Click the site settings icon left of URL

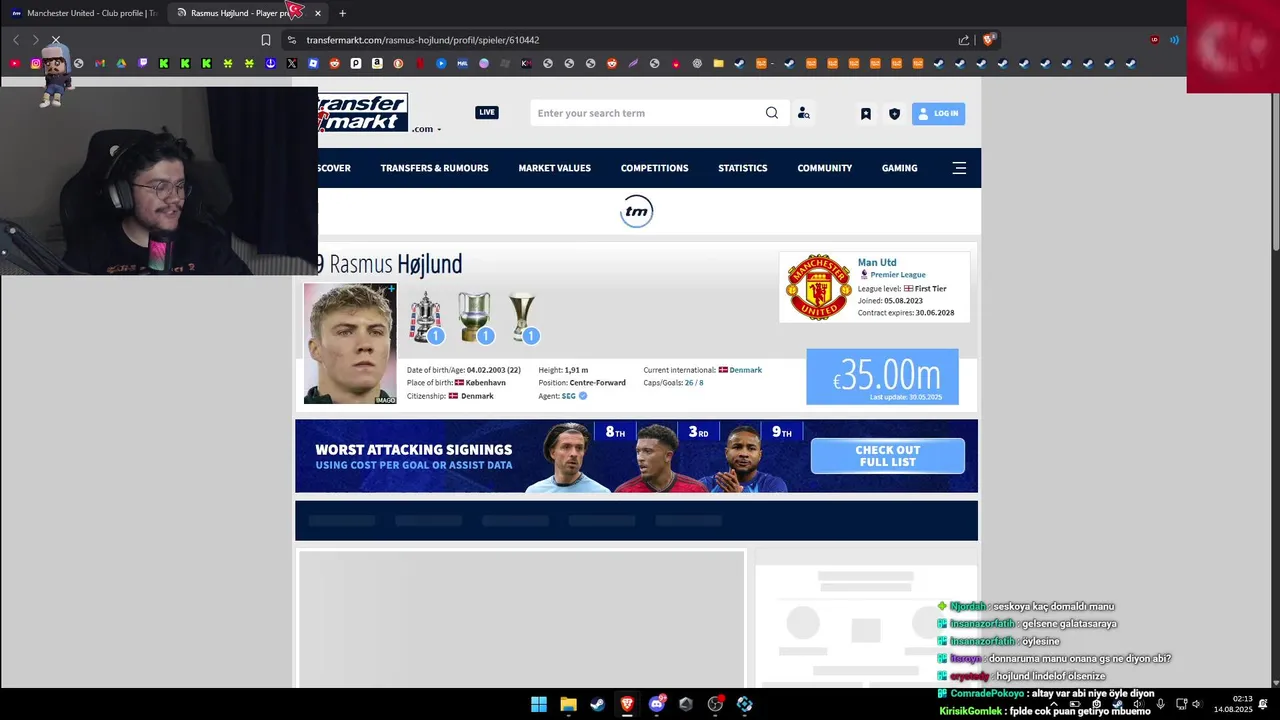[291, 40]
